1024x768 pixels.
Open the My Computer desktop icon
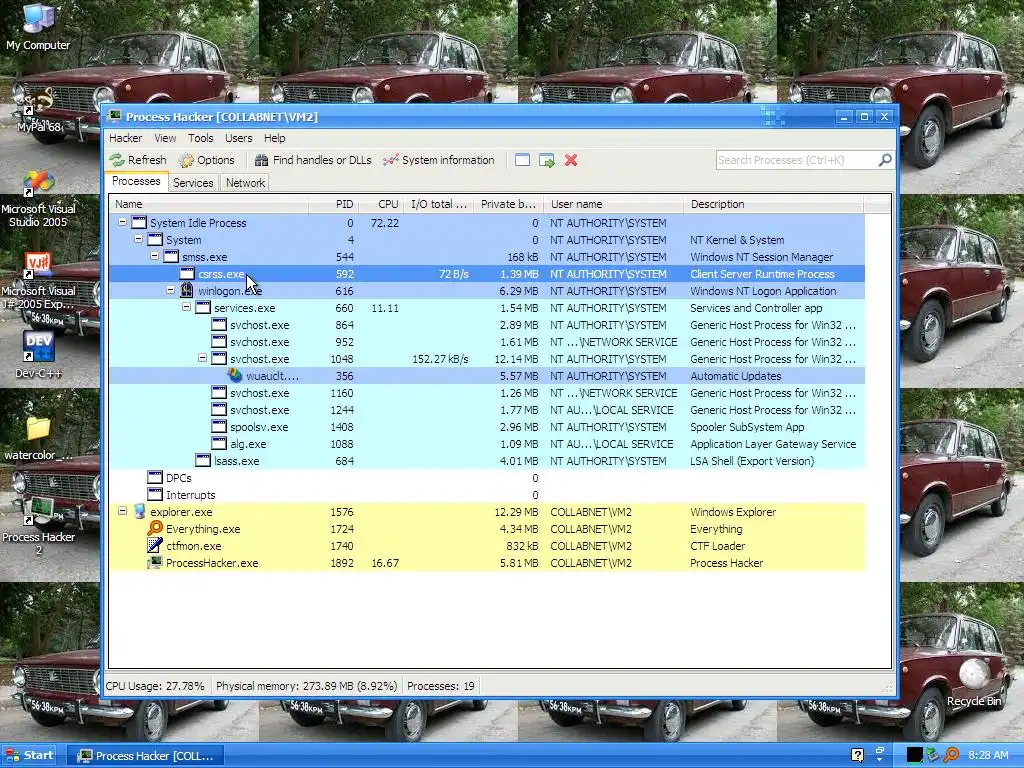[38, 26]
